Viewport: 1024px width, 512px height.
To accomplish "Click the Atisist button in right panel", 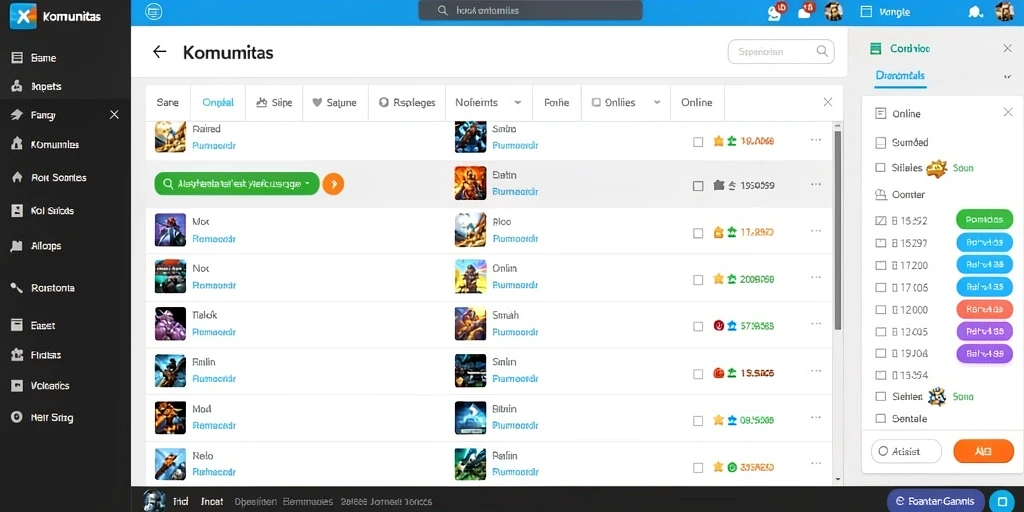I will click(x=906, y=451).
